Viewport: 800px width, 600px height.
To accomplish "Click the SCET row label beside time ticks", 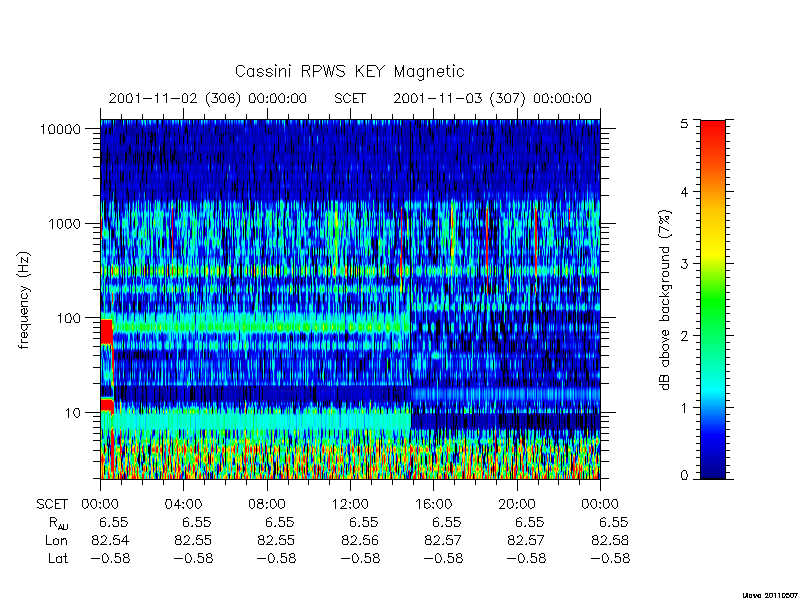I will tap(52, 505).
